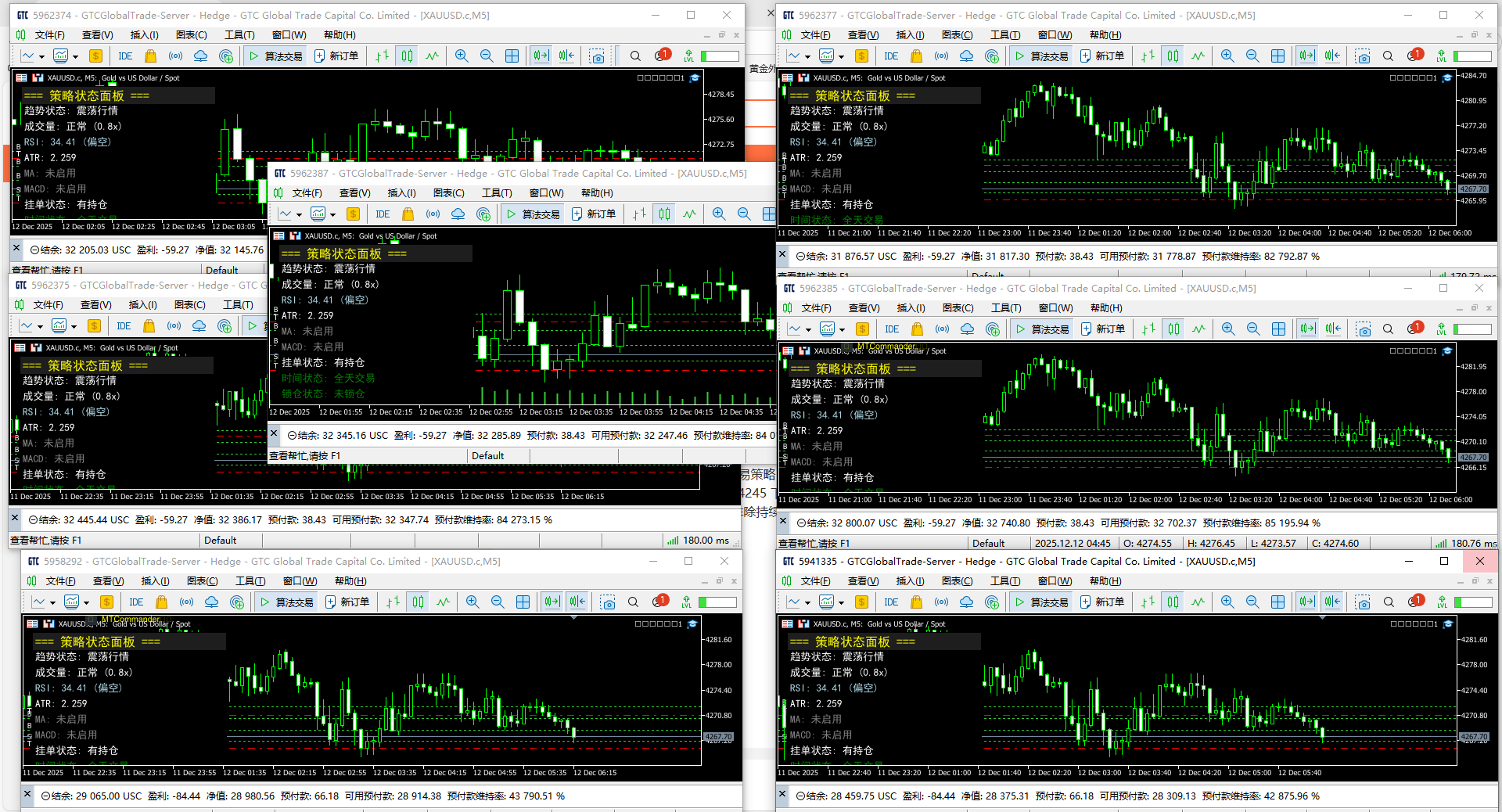Zoom out the chart in window 5958292
1502x812 pixels.
498,602
